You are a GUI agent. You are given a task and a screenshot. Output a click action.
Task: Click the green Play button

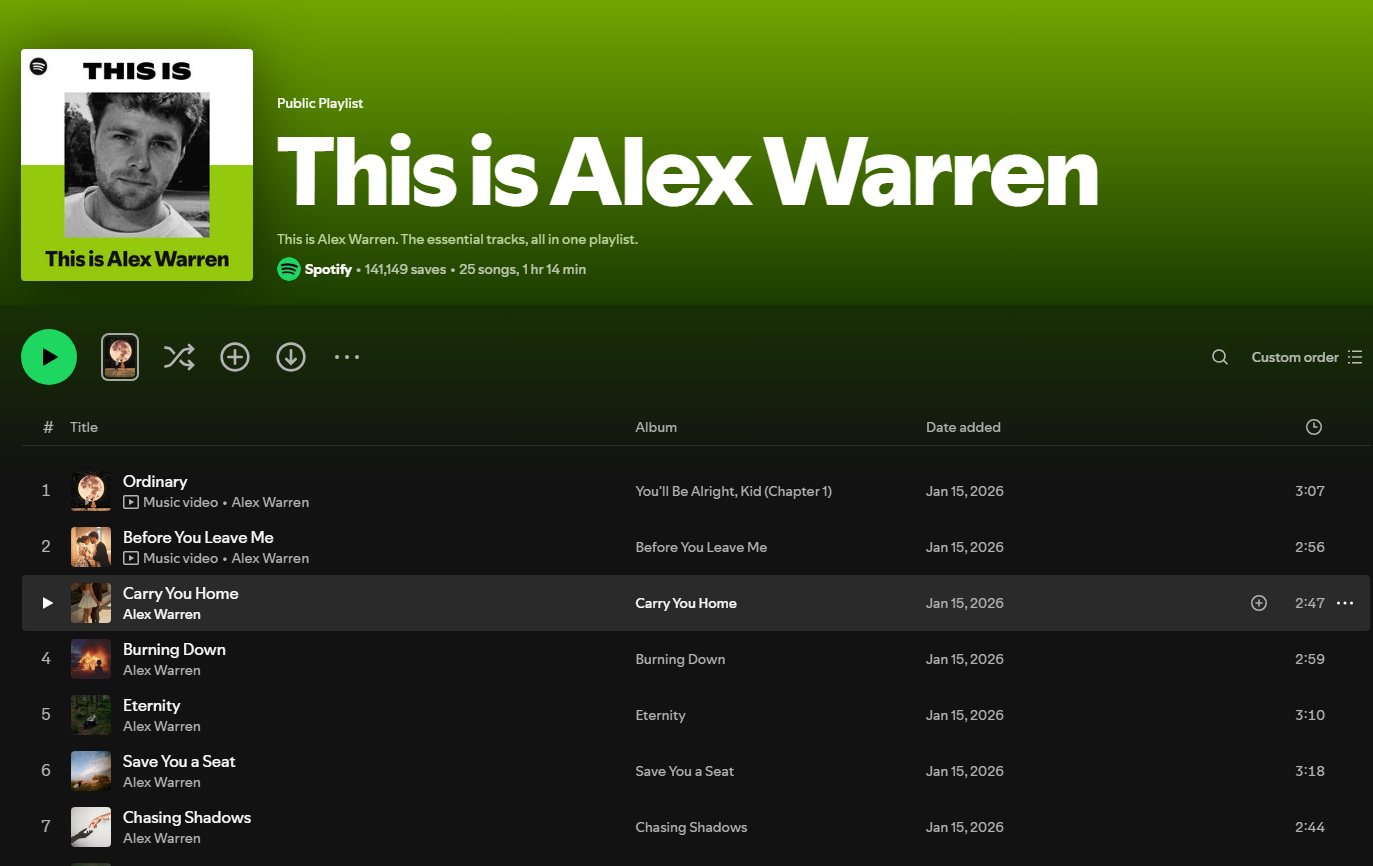tap(49, 357)
